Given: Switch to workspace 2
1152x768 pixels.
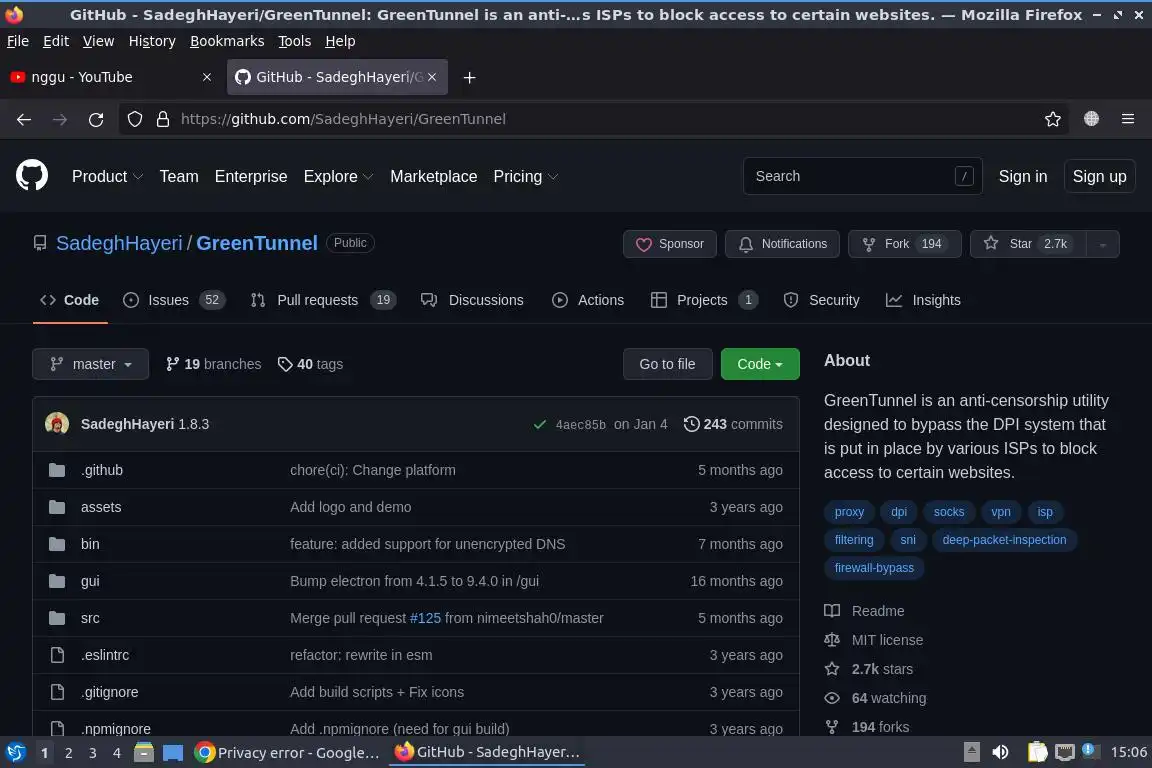Looking at the screenshot, I should tap(68, 753).
